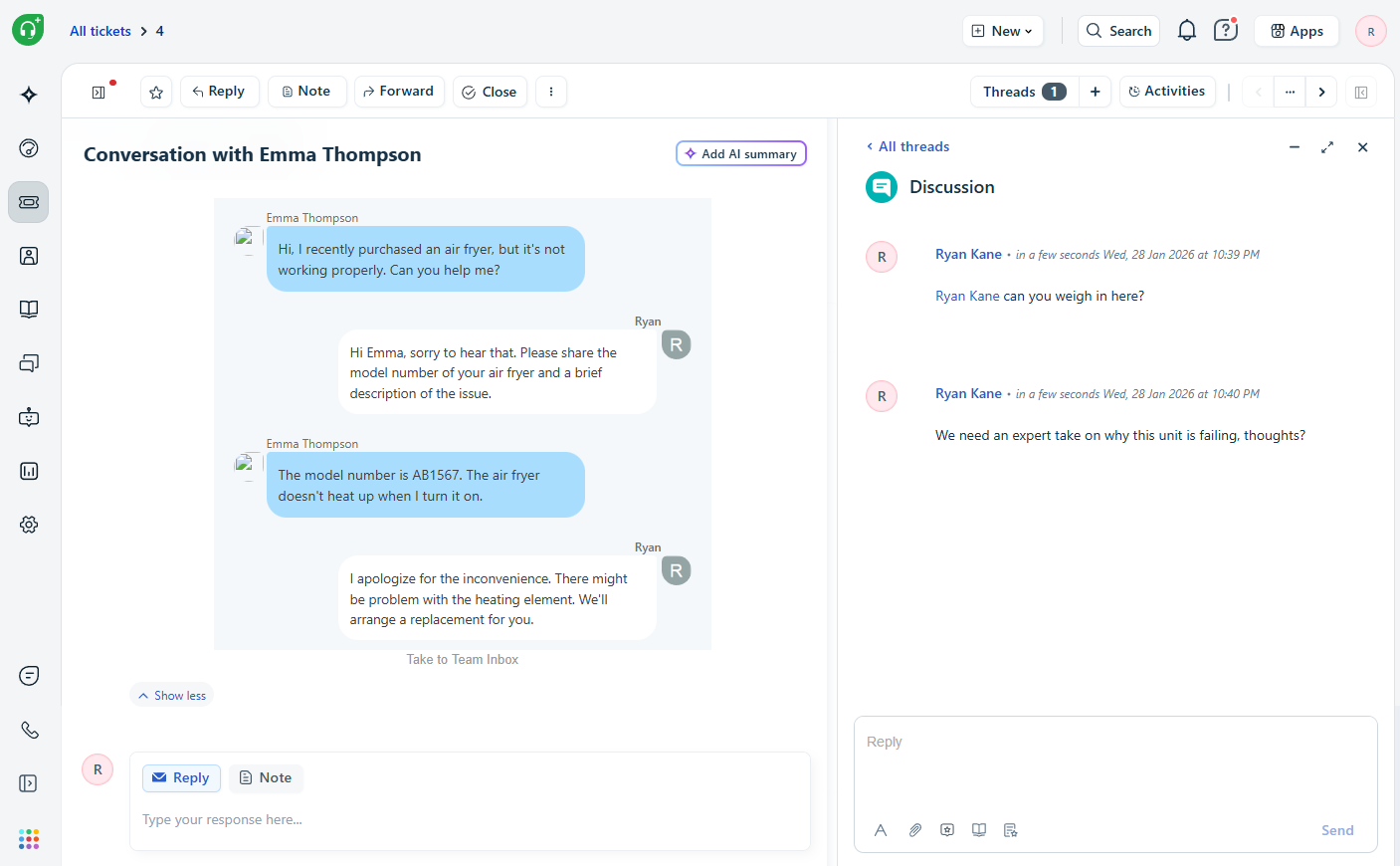The image size is (1400, 866).
Task: Go back using the All threads link
Action: click(x=907, y=145)
